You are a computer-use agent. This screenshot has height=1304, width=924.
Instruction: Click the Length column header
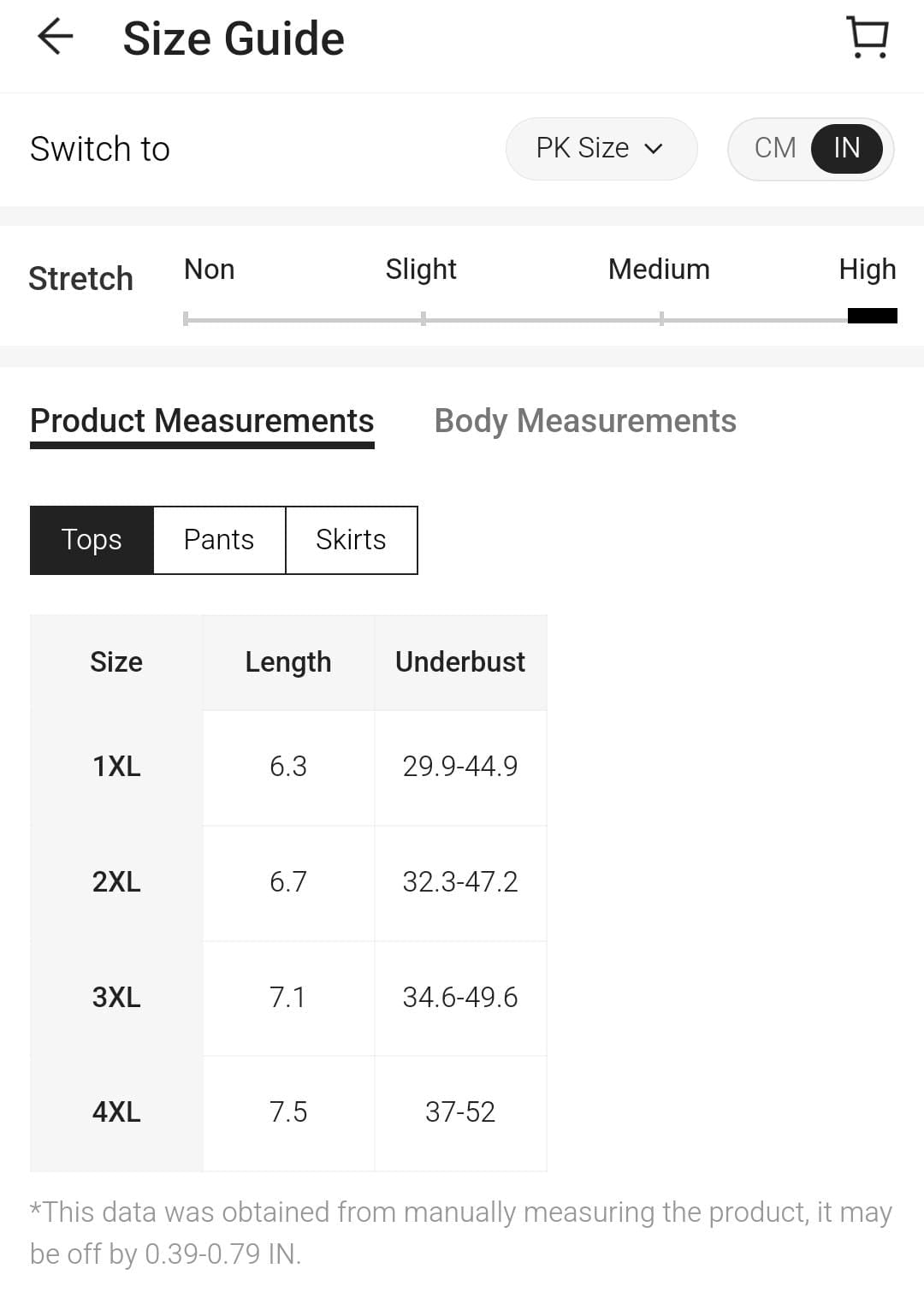click(x=287, y=661)
